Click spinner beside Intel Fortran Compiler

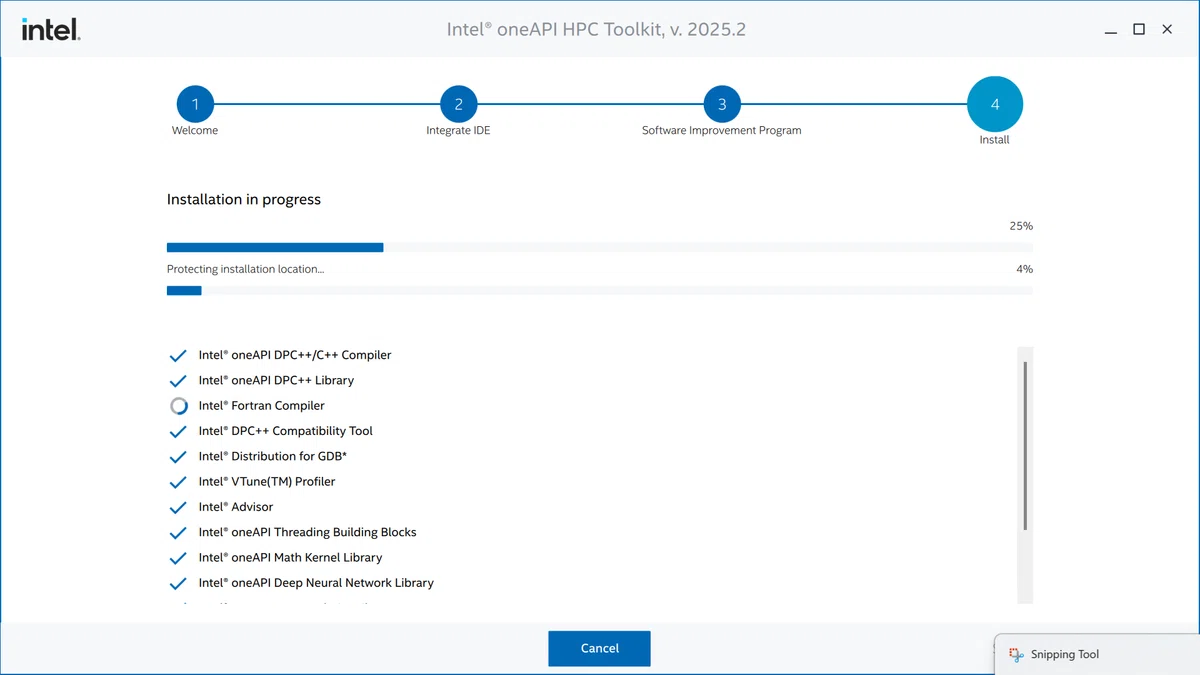[x=179, y=406]
